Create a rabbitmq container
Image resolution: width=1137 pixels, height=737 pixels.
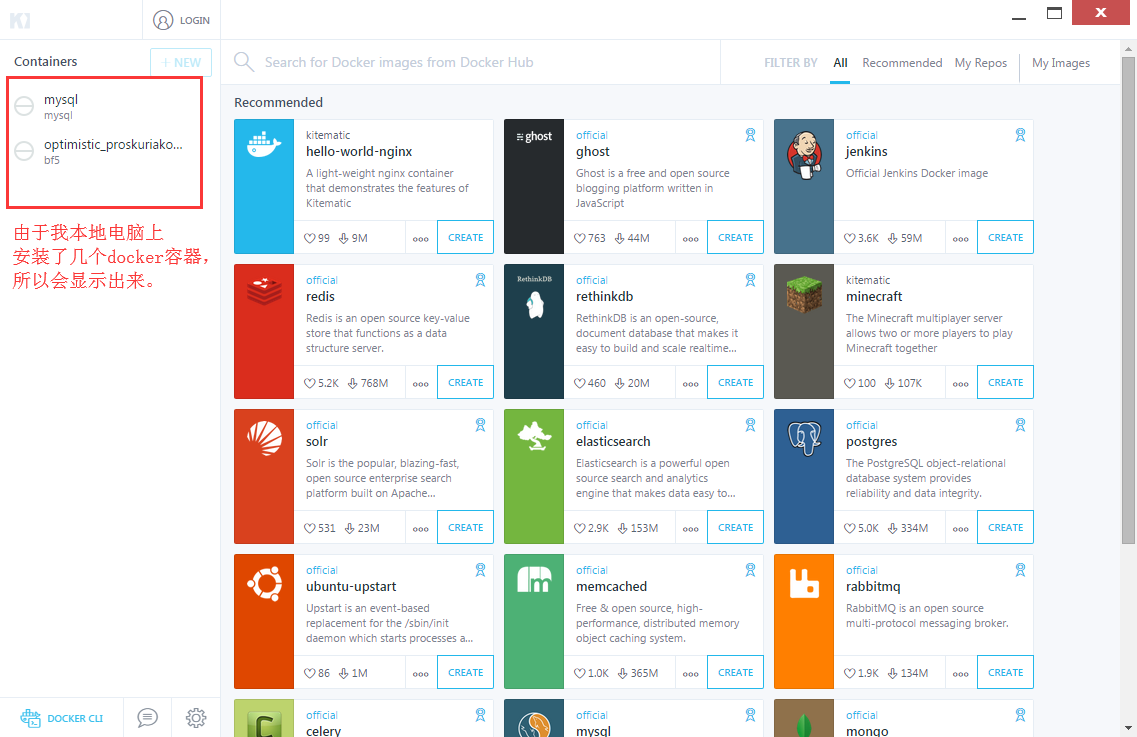(1006, 672)
